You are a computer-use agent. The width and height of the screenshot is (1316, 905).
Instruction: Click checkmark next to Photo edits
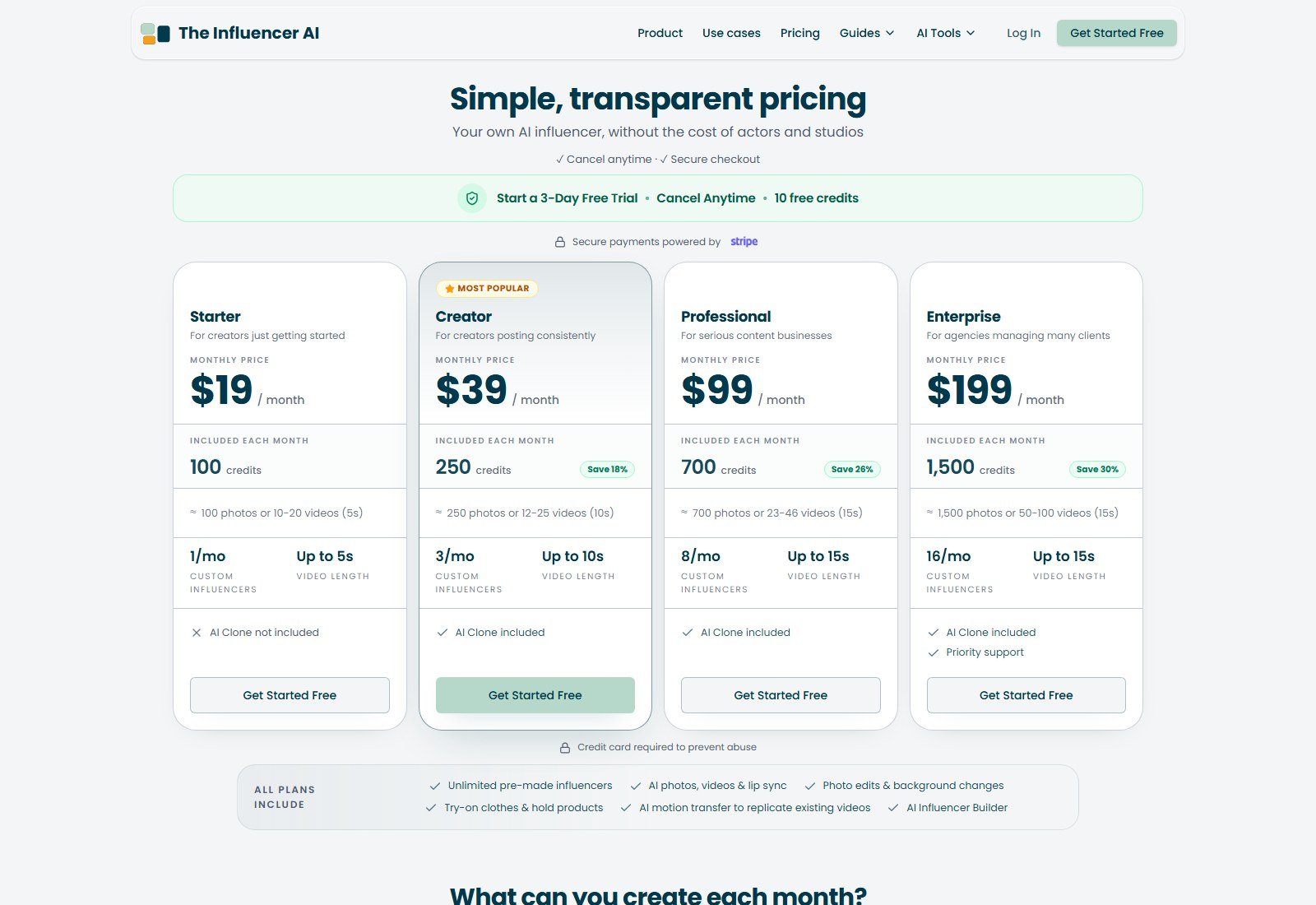pyautogui.click(x=810, y=786)
